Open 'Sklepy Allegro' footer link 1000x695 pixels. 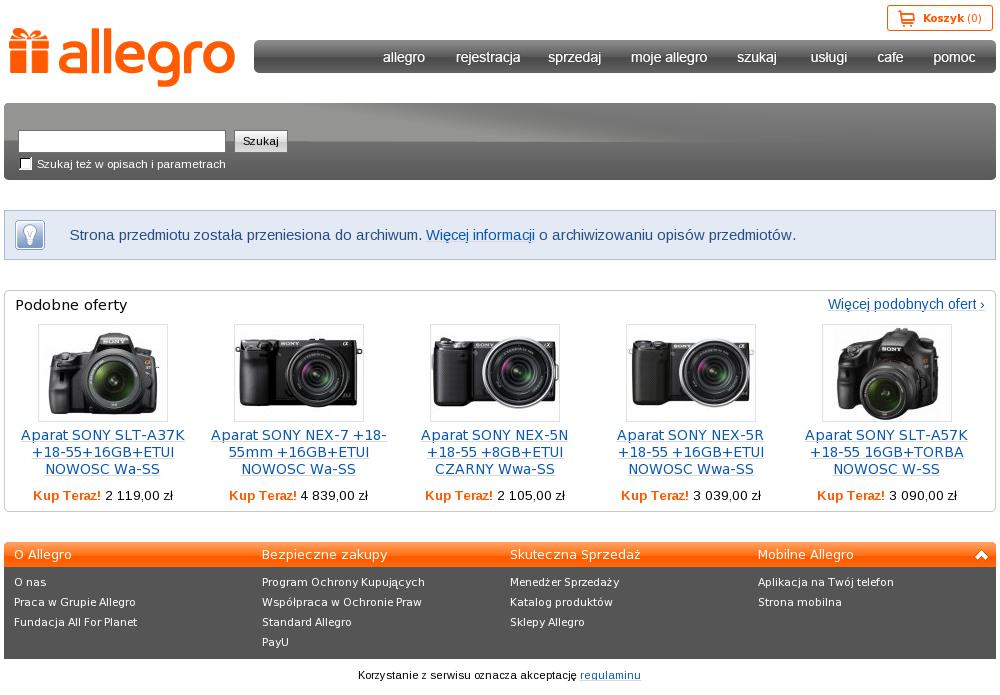(x=547, y=622)
